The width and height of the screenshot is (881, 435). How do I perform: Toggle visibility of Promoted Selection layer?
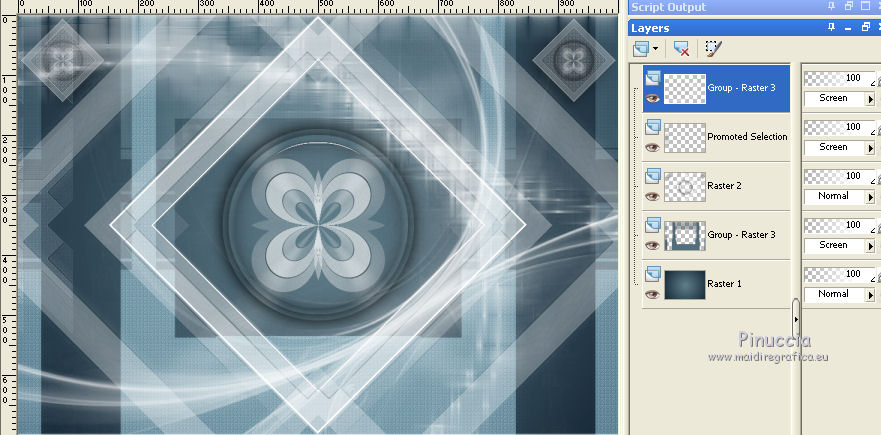click(652, 147)
